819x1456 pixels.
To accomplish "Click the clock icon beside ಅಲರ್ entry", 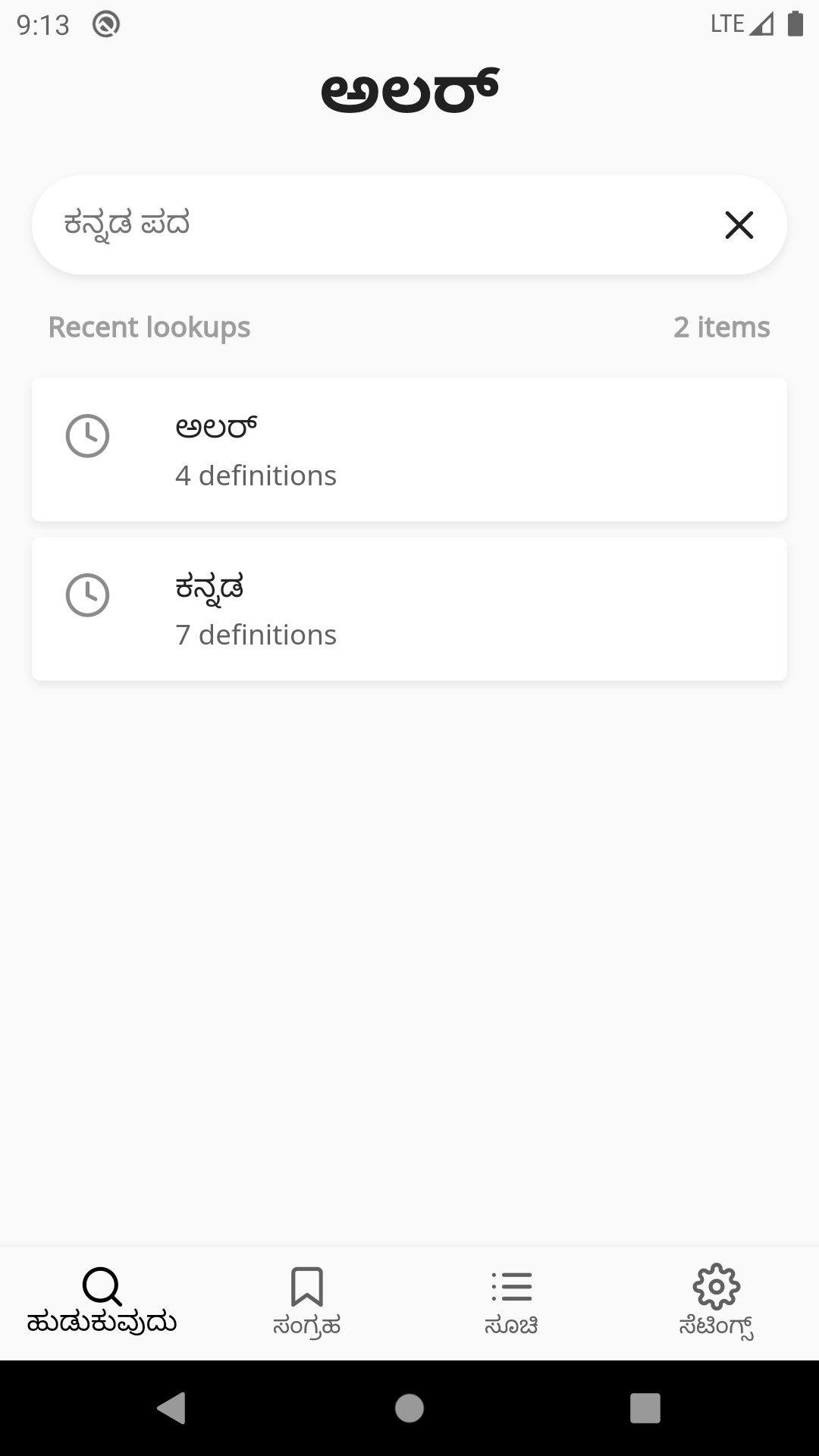I will [87, 436].
